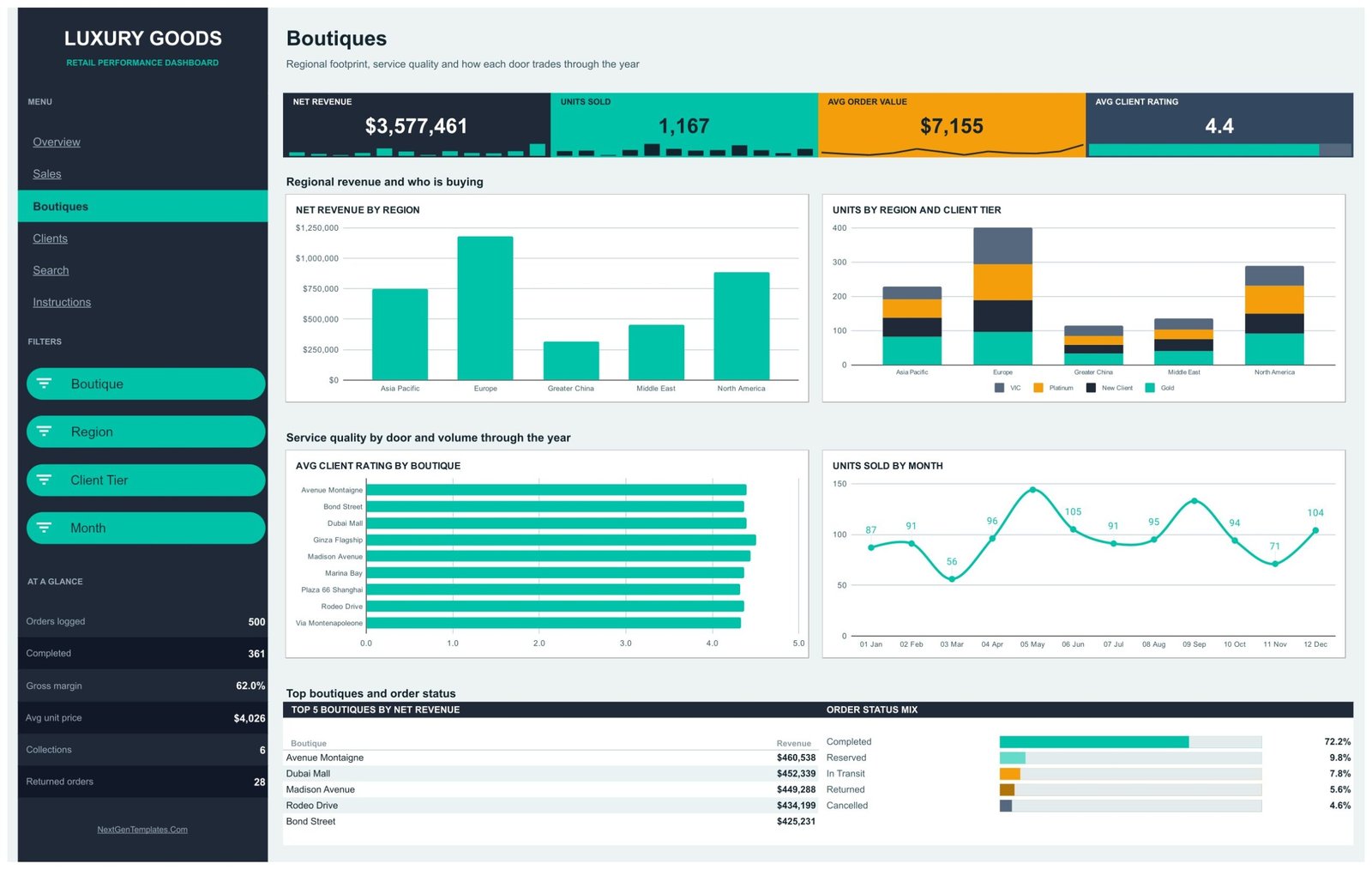Click the Top 5 Boutiques By Net Revenue header
This screenshot has width=1372, height=870.
[x=376, y=710]
